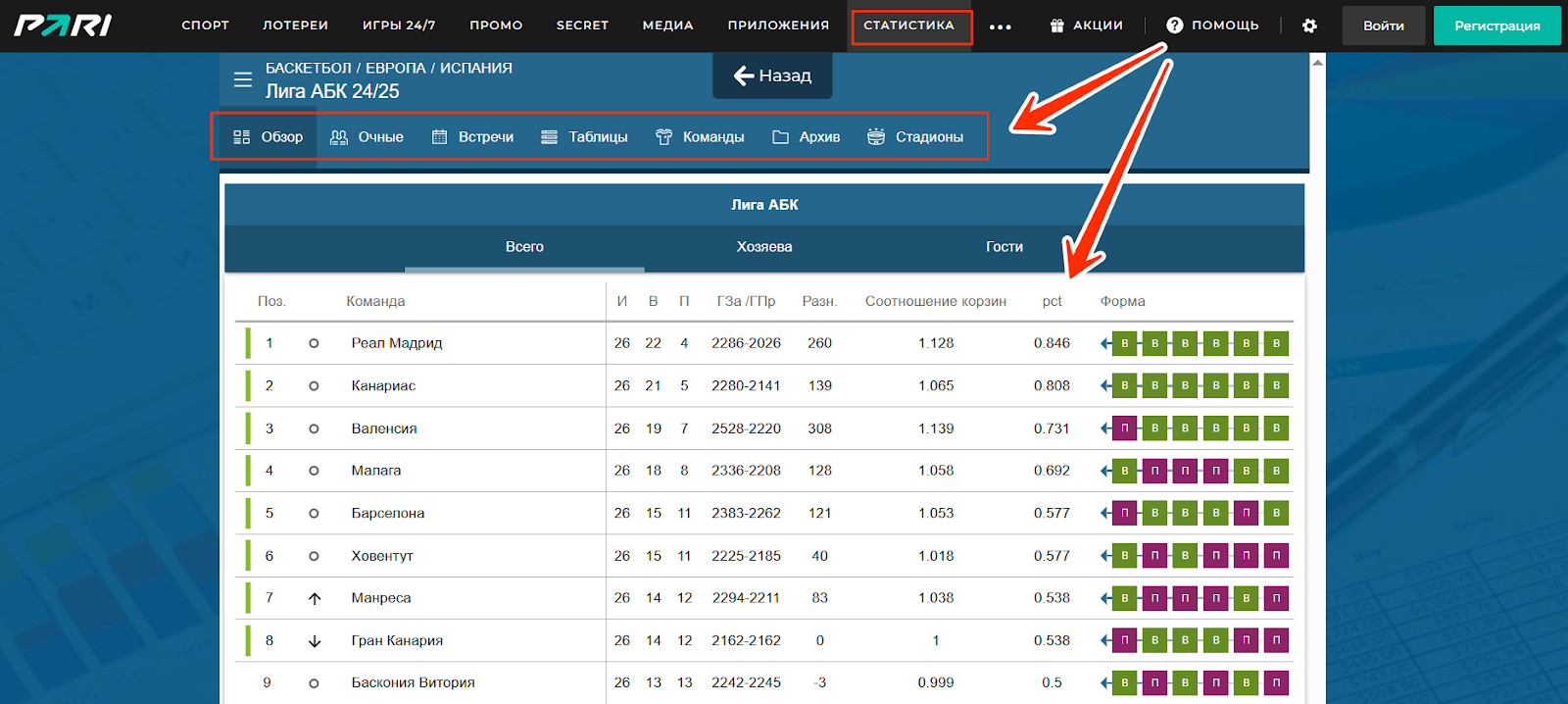Click the scrollbar up arrow
The image size is (1568, 704).
pyautogui.click(x=1317, y=63)
